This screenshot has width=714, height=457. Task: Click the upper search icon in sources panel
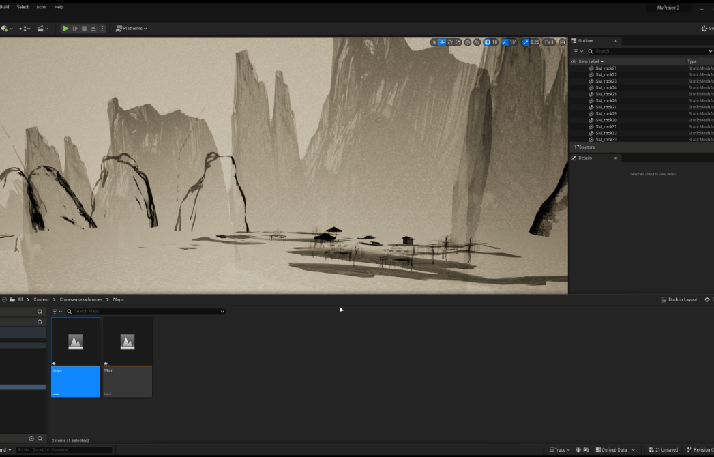40,312
